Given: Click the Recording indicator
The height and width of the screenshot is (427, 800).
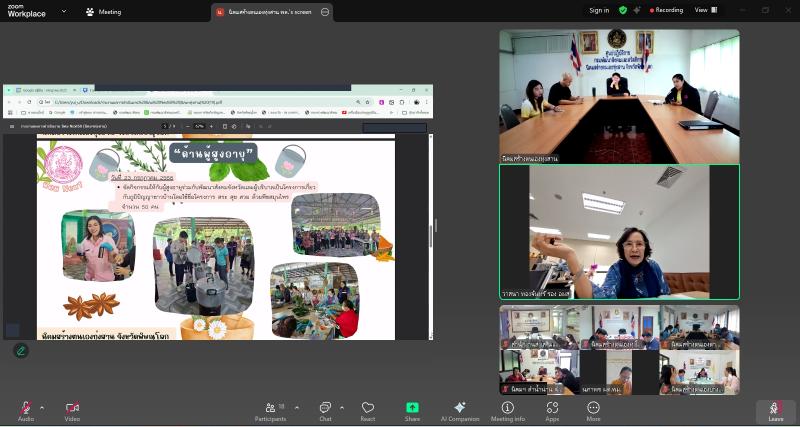Looking at the screenshot, I should pos(666,10).
